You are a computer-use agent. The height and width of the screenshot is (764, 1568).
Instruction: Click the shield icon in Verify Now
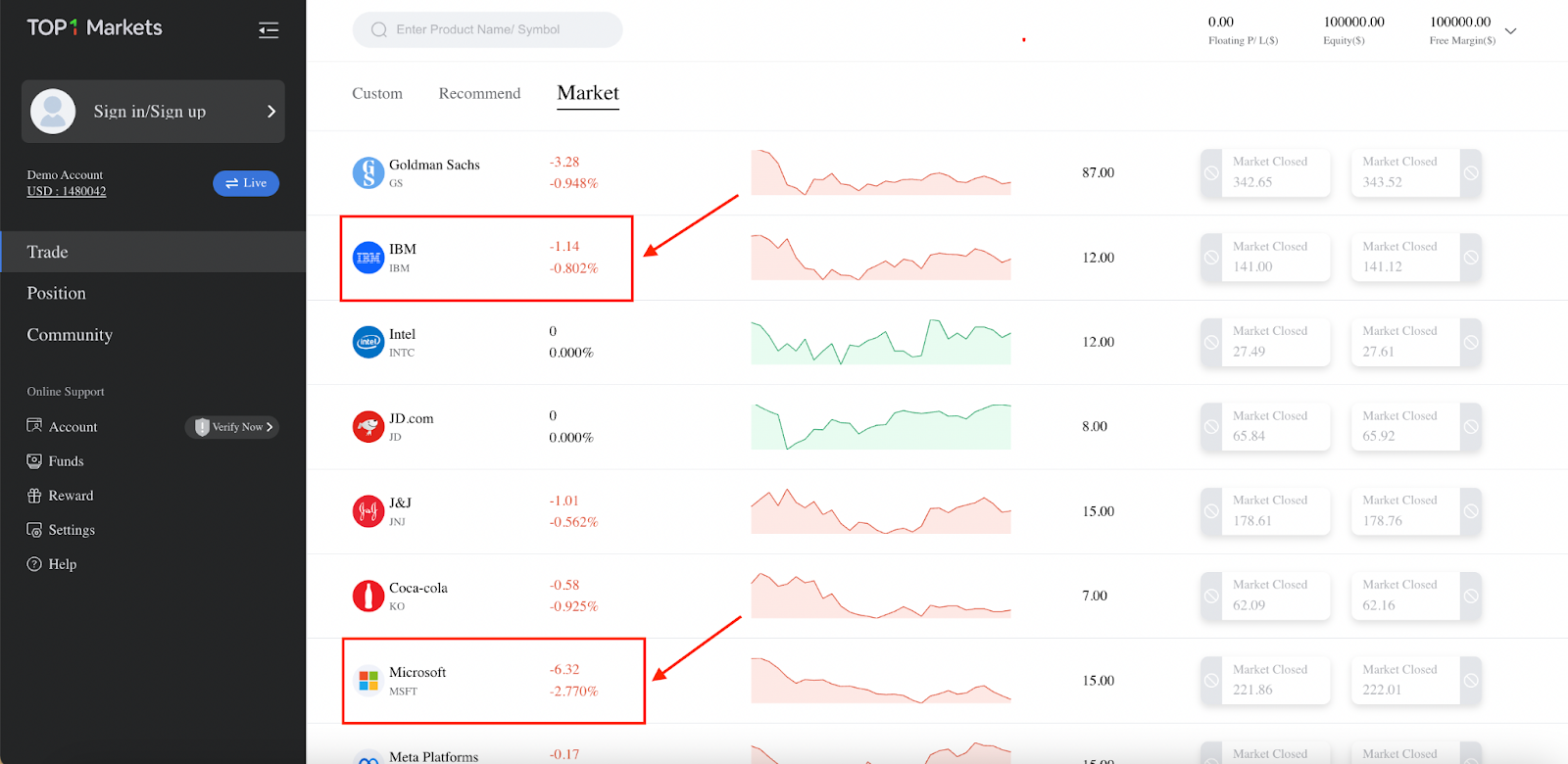pyautogui.click(x=202, y=427)
